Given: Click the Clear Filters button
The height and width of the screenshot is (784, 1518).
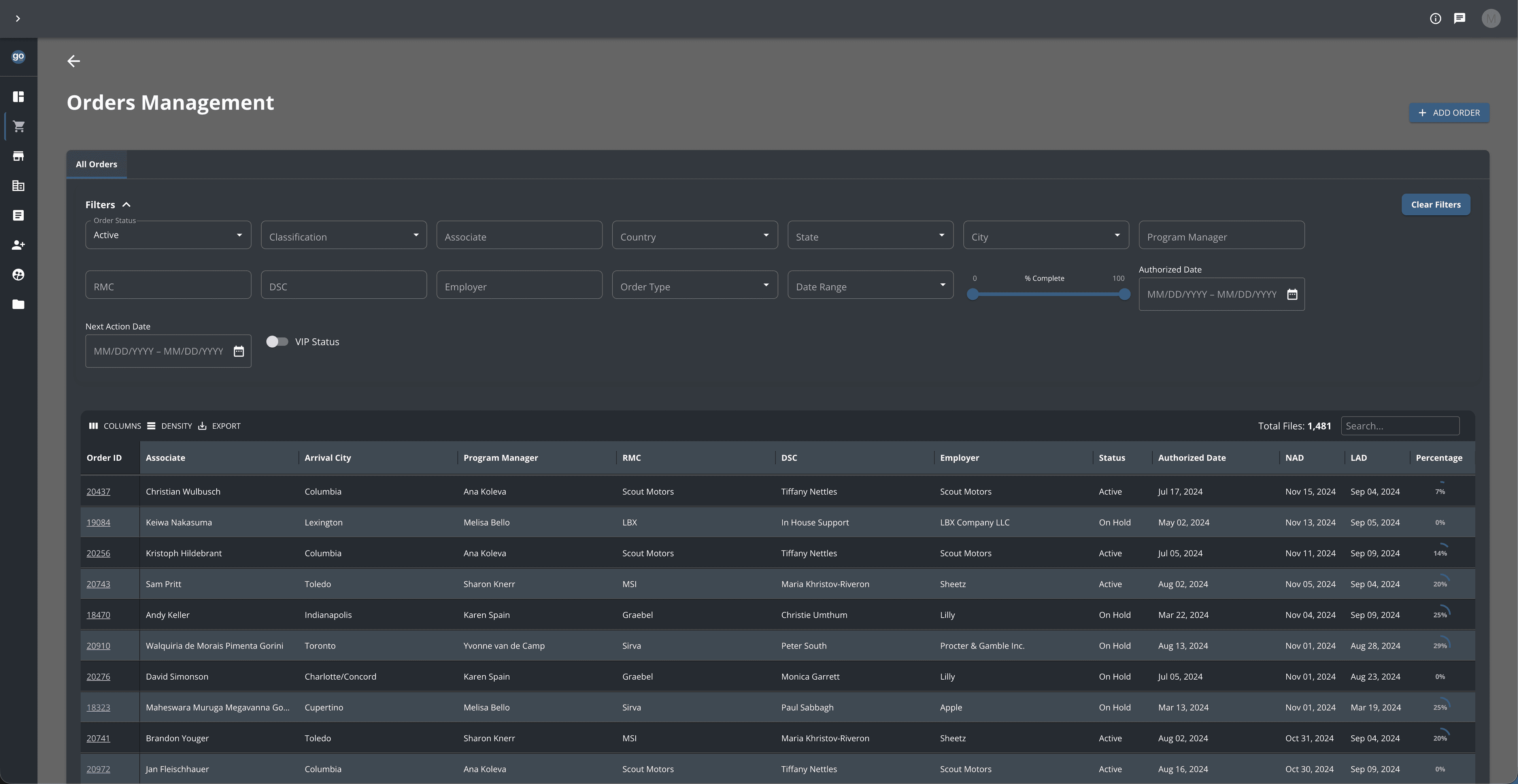Looking at the screenshot, I should tap(1435, 205).
